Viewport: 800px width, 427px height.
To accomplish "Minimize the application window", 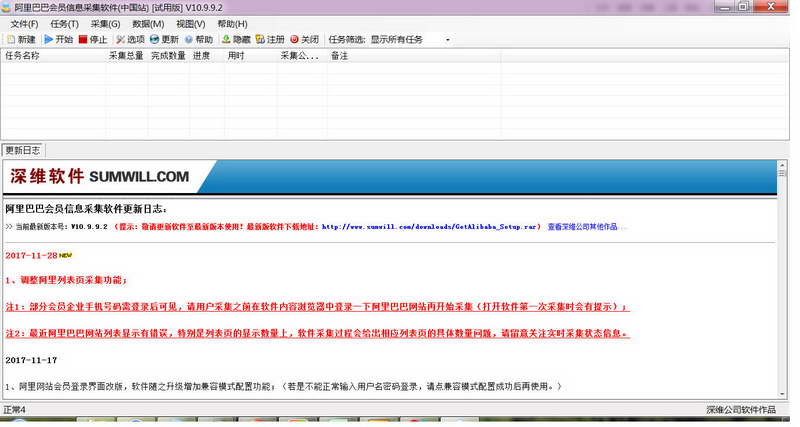I will 724,7.
